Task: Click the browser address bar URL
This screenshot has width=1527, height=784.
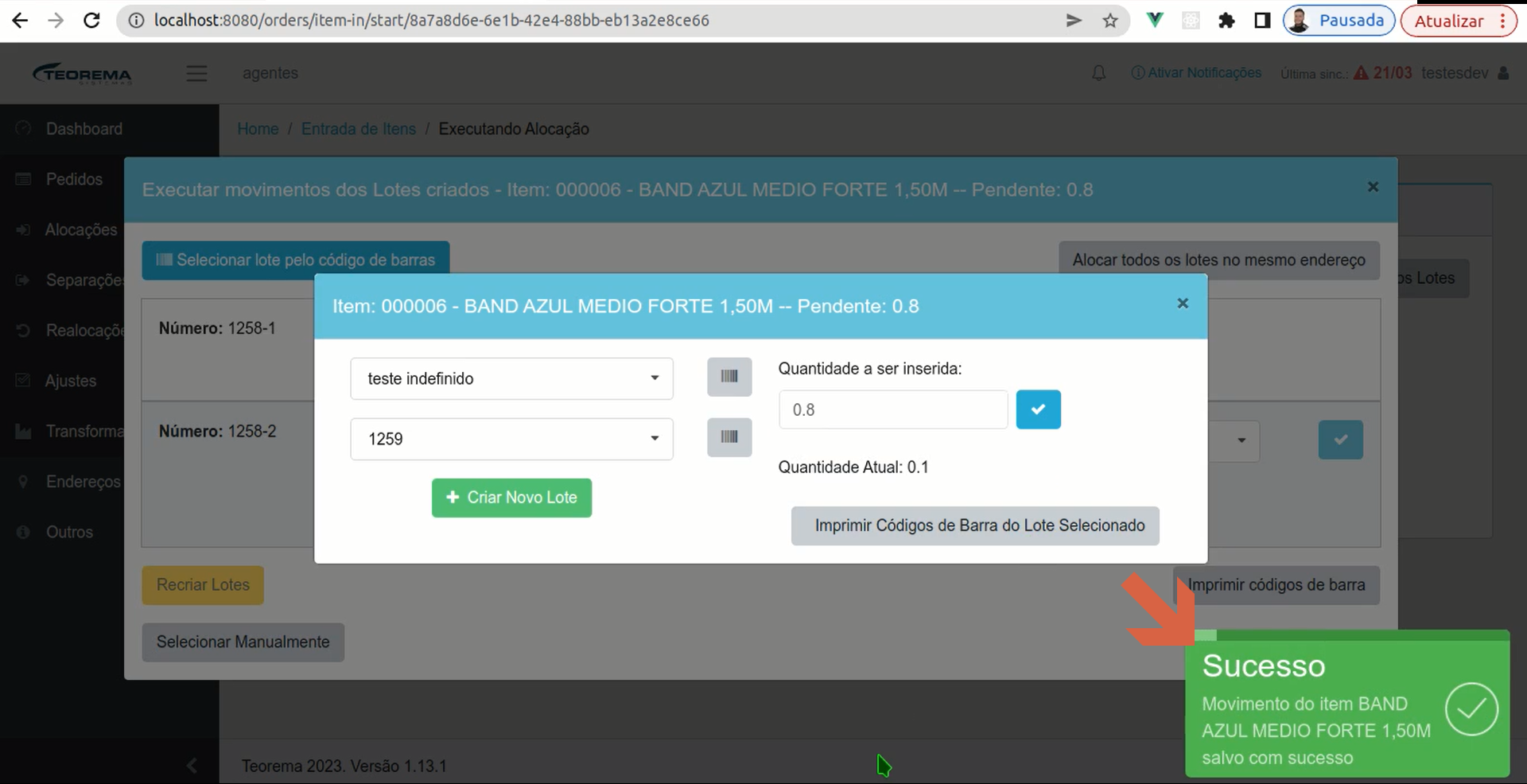Action: click(432, 21)
